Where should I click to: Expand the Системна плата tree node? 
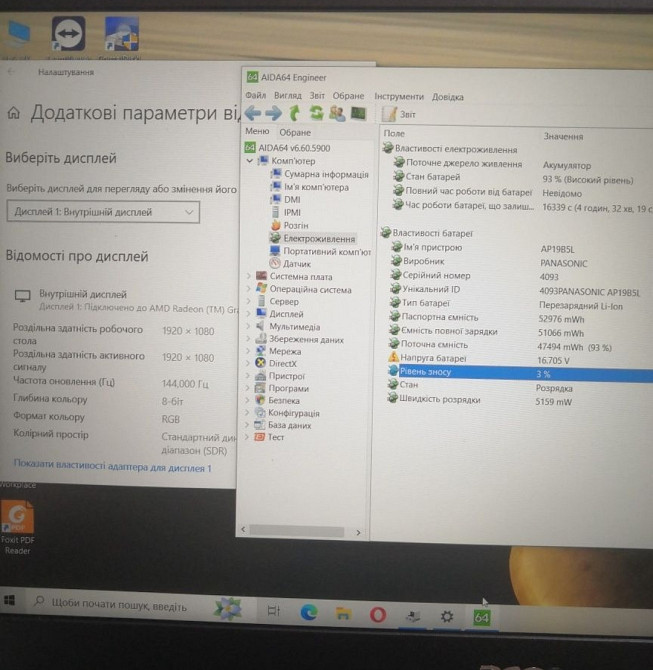249,277
